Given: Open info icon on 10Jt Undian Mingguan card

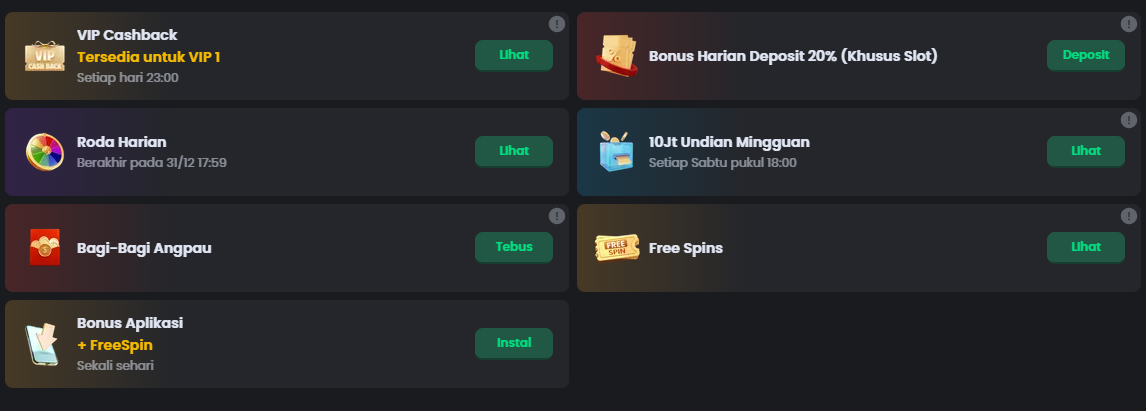Looking at the screenshot, I should (x=1129, y=120).
